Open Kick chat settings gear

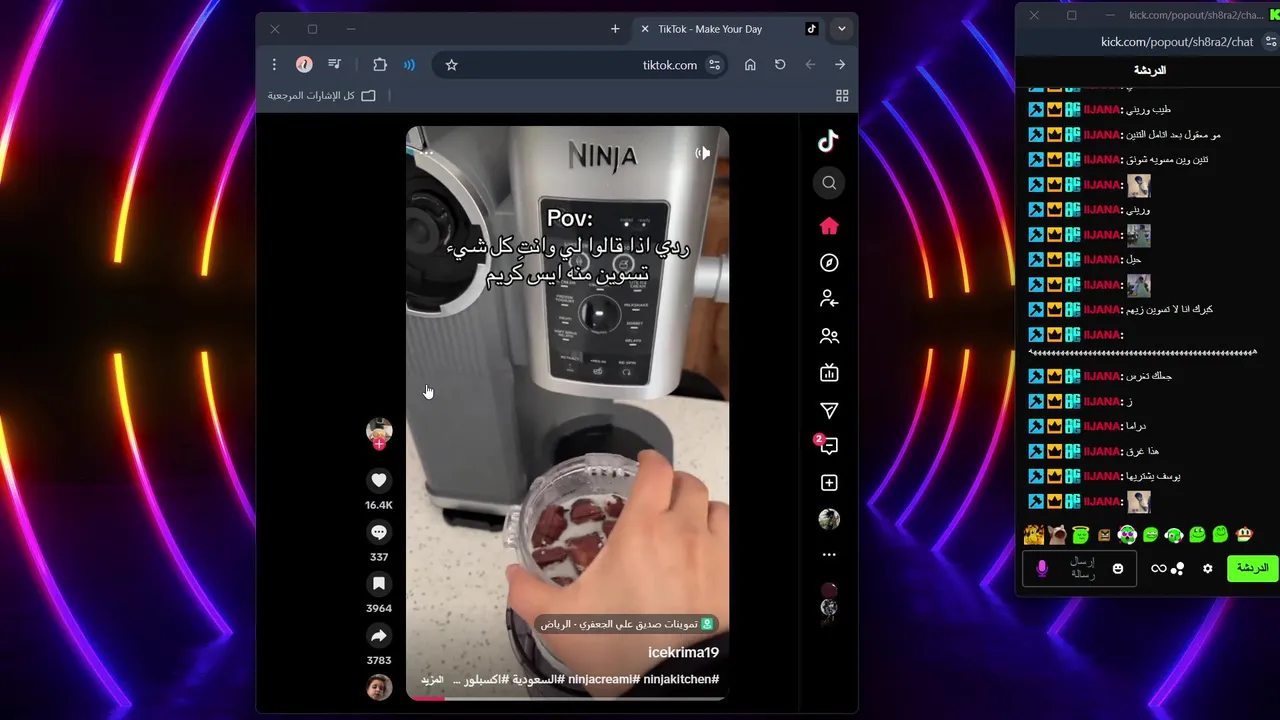[1207, 568]
